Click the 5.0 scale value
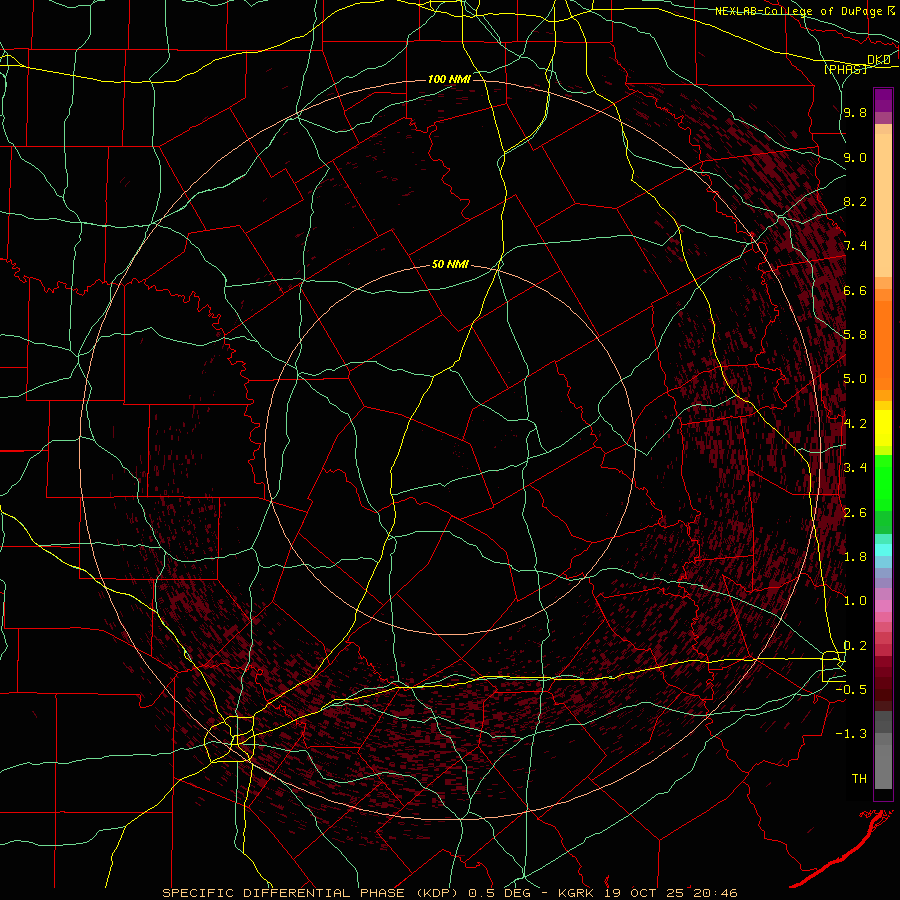The image size is (900, 900). [855, 379]
